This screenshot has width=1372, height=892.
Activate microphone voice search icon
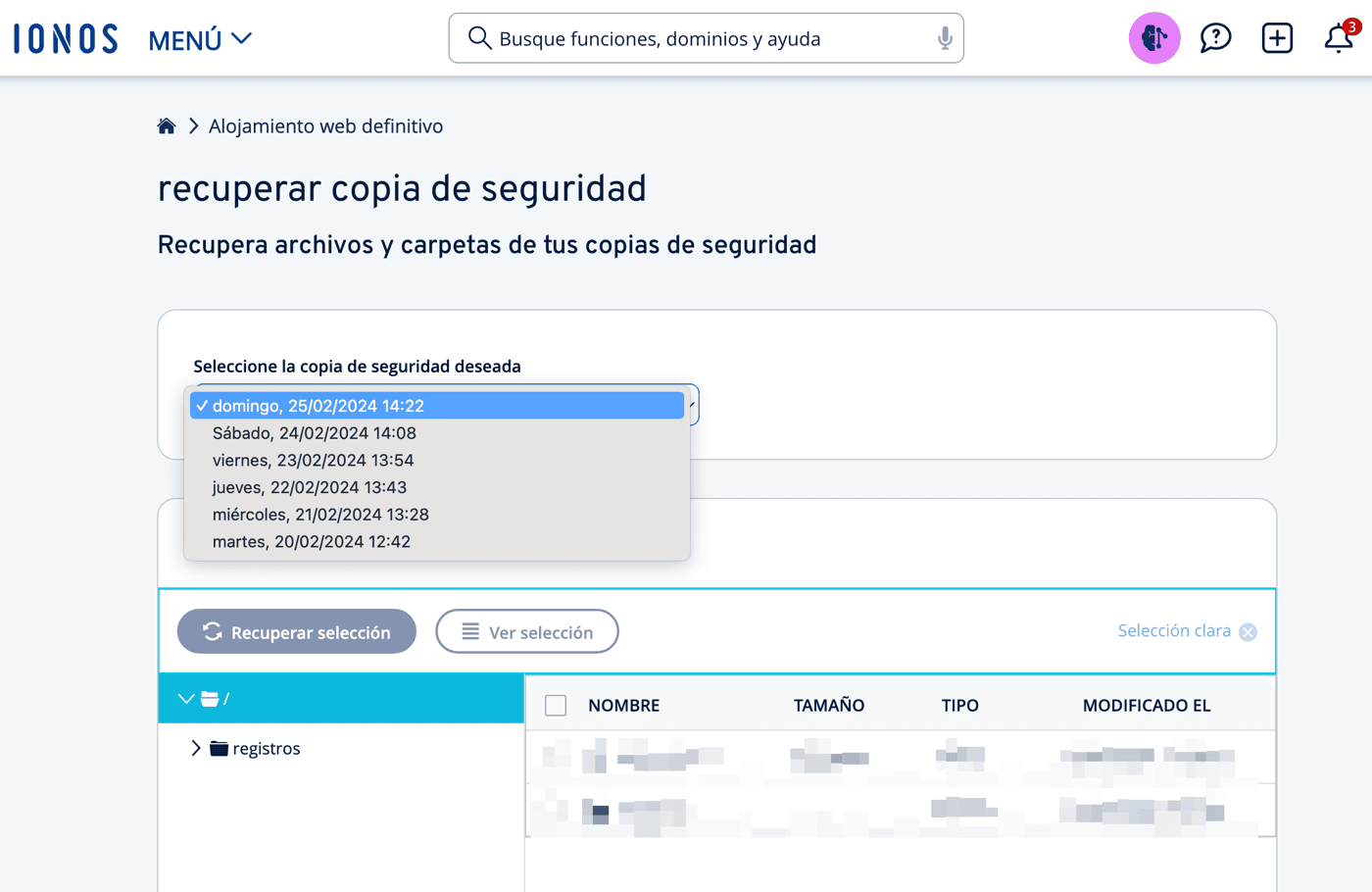pos(945,38)
